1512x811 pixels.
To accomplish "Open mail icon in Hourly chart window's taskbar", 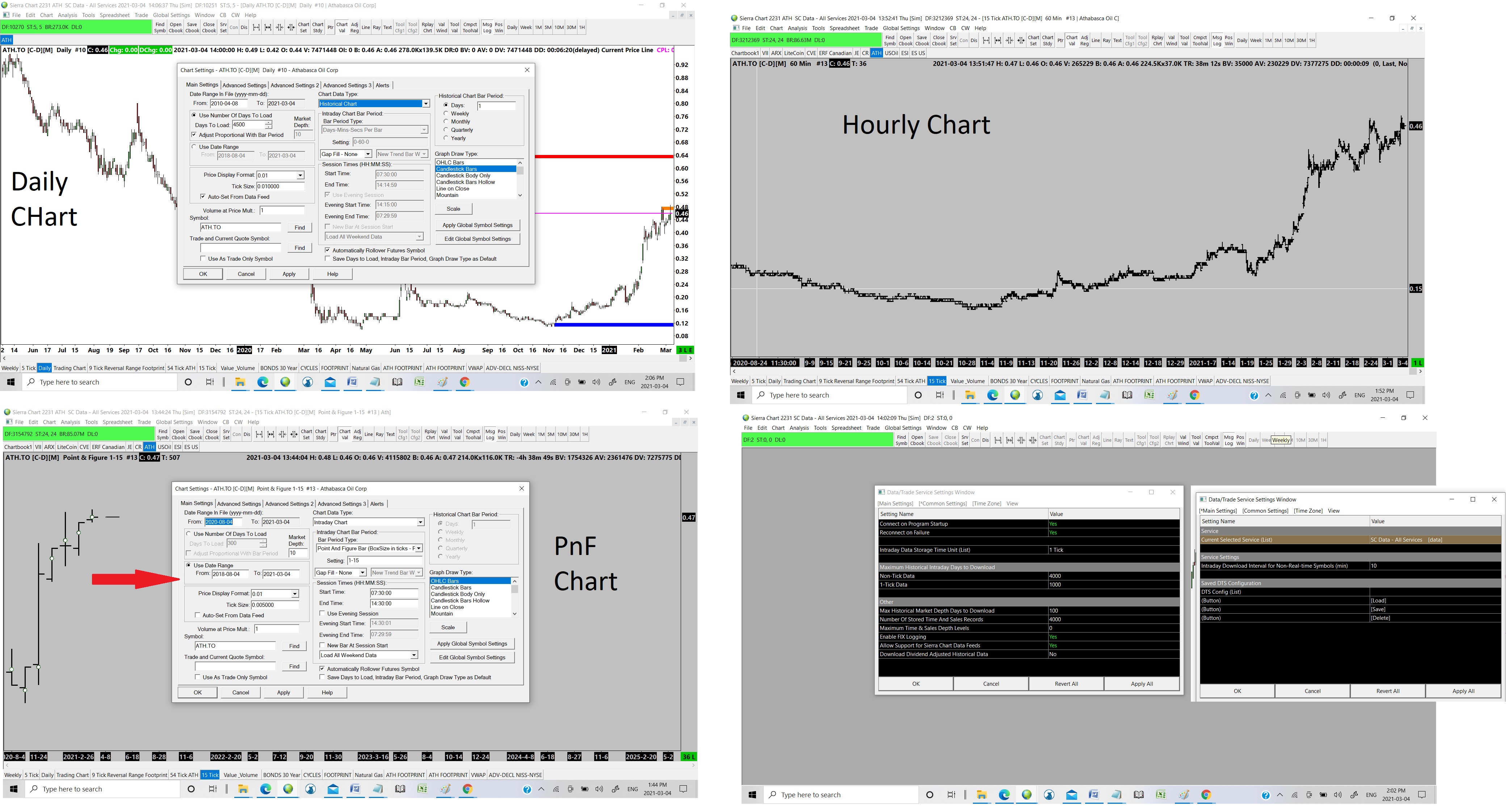I will click(x=1060, y=395).
